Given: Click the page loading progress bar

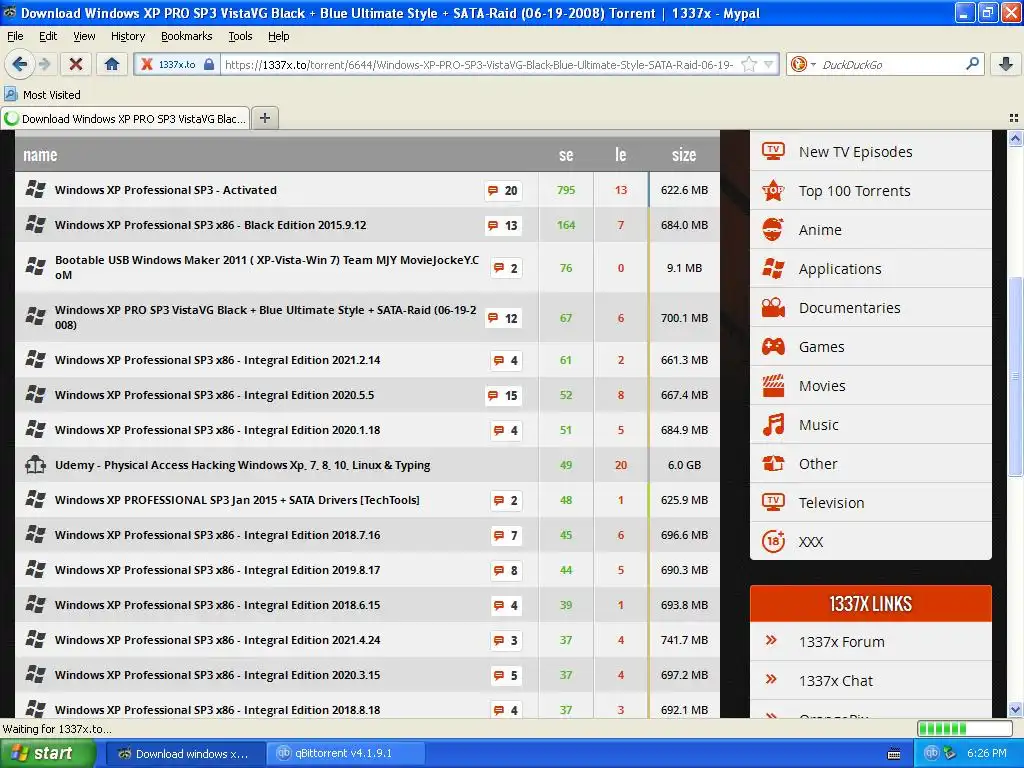Looking at the screenshot, I should pos(964,729).
